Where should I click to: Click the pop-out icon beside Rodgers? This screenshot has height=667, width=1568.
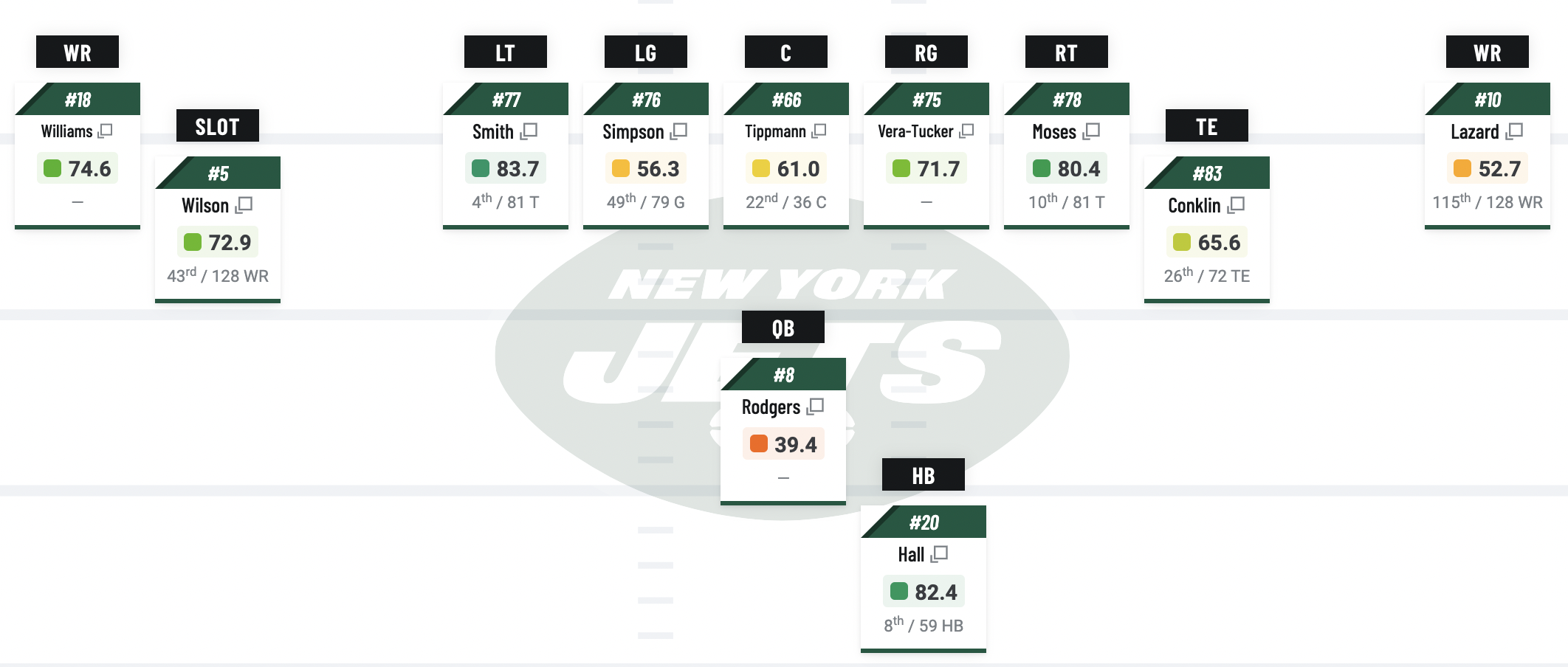tap(815, 407)
